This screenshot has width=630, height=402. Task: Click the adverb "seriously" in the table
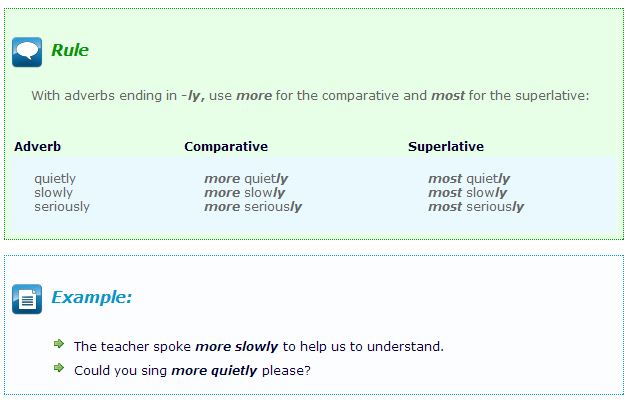[x=62, y=207]
